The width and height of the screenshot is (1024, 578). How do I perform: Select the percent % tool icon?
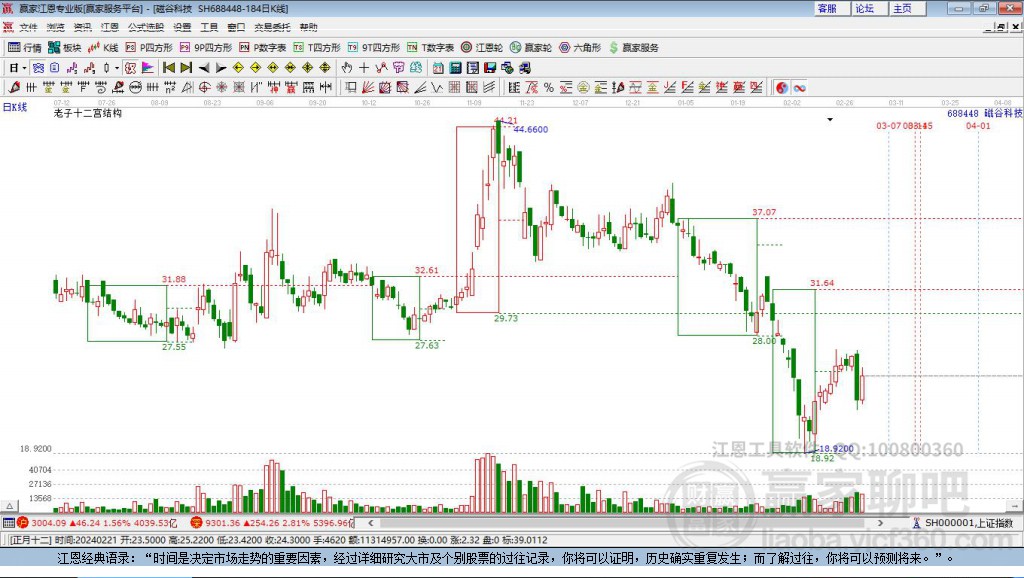(549, 87)
